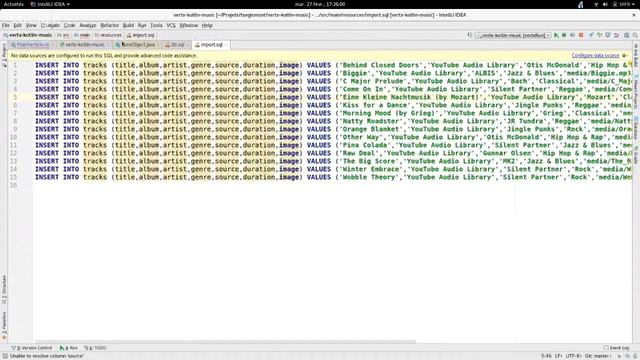Viewport: 640px width, 360px height.
Task: Click the editor horizontal scrollbar
Action: (225, 342)
